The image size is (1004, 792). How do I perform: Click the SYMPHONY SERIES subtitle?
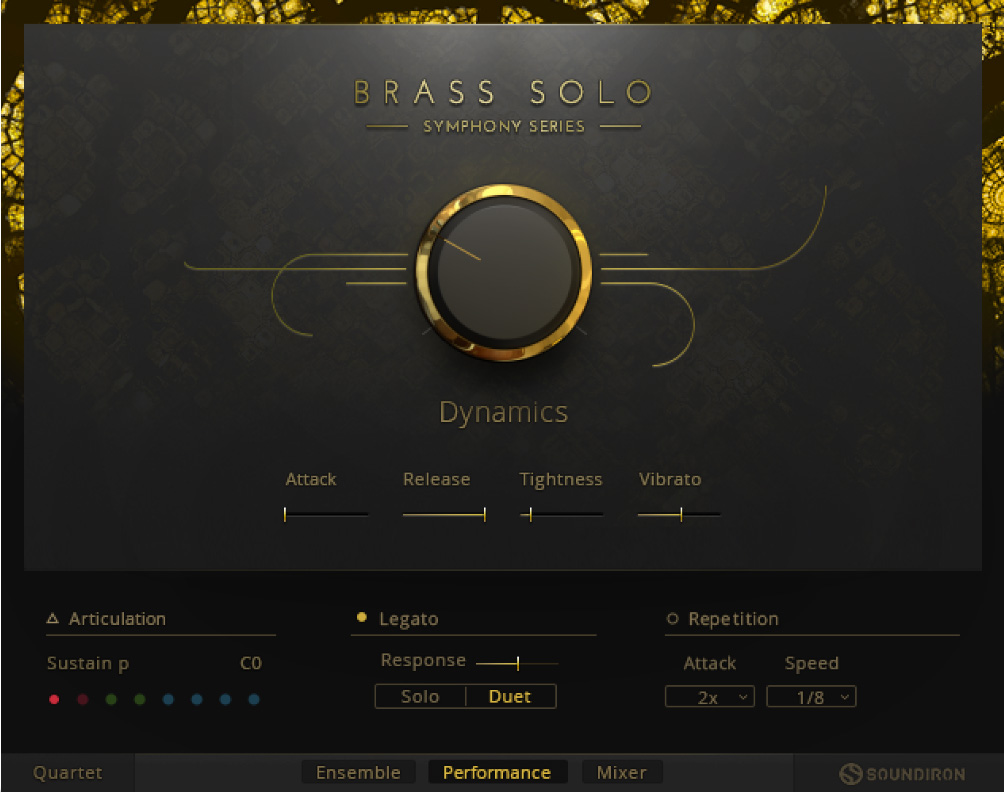[504, 127]
